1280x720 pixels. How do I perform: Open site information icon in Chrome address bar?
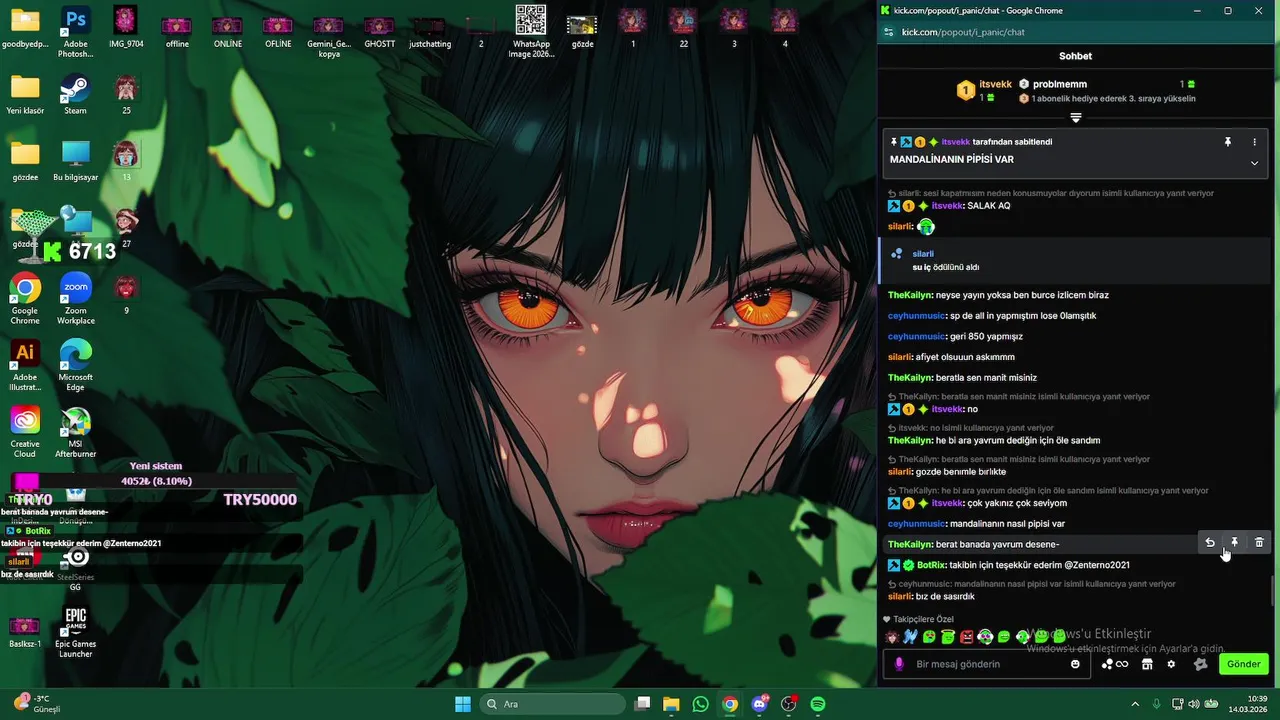pos(888,32)
